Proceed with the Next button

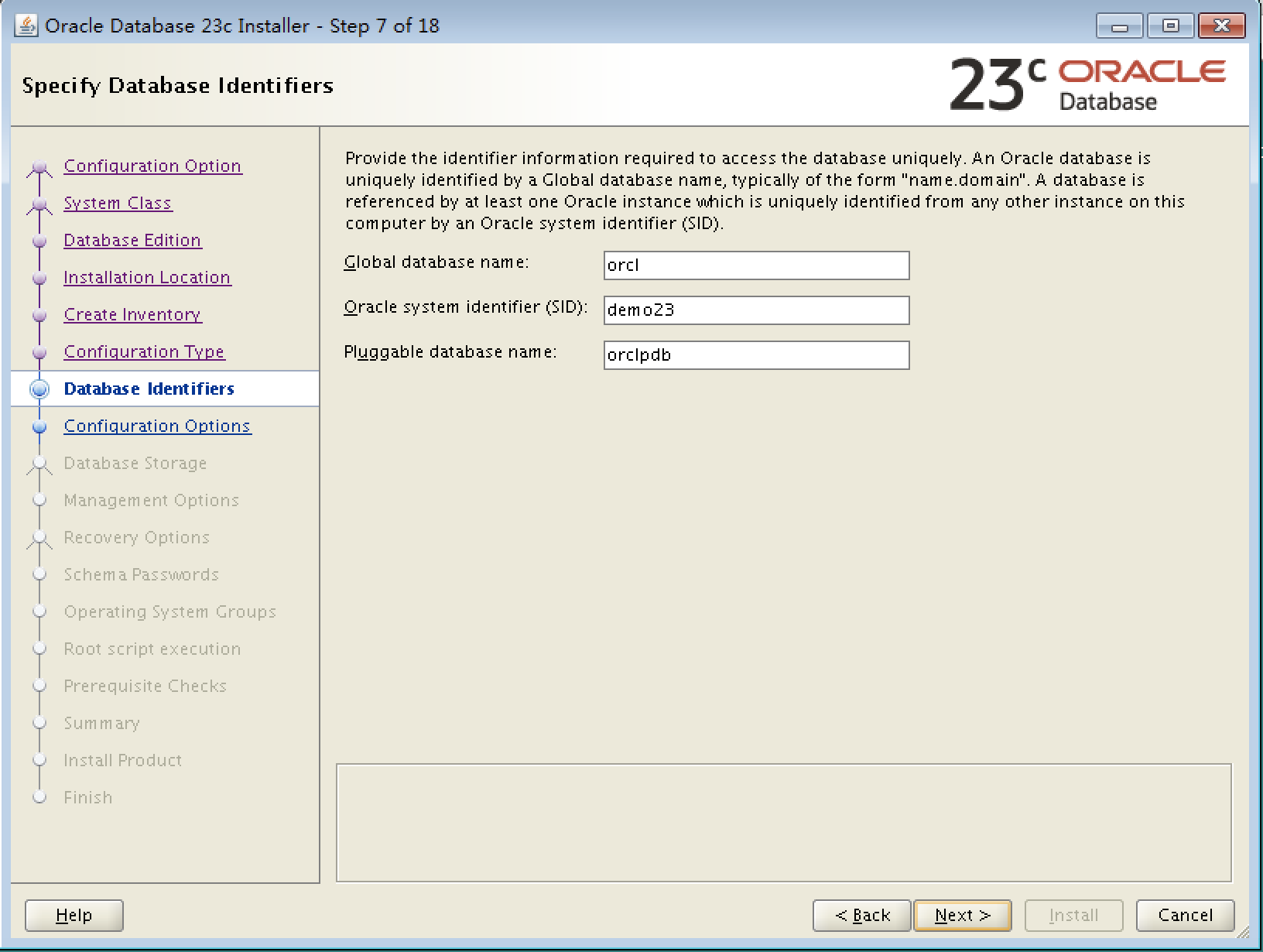(963, 915)
